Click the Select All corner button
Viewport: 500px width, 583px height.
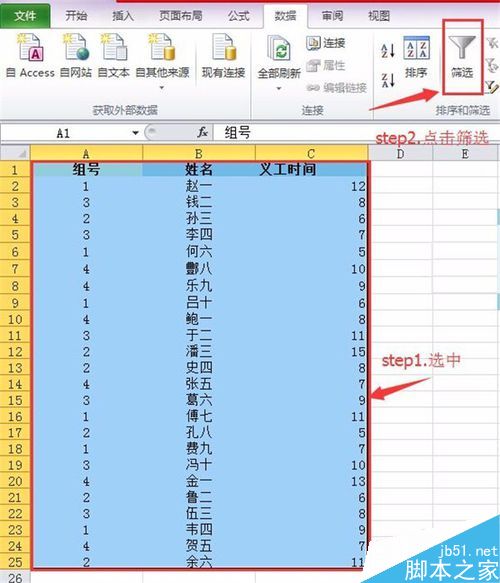[15, 153]
